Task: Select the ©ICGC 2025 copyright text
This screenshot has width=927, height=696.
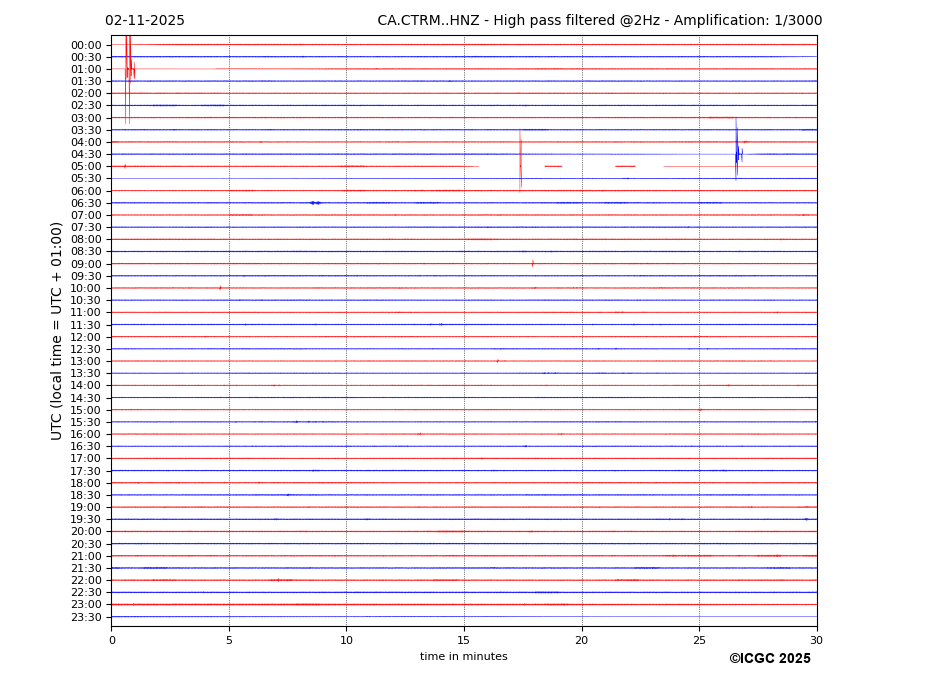Action: [x=769, y=659]
